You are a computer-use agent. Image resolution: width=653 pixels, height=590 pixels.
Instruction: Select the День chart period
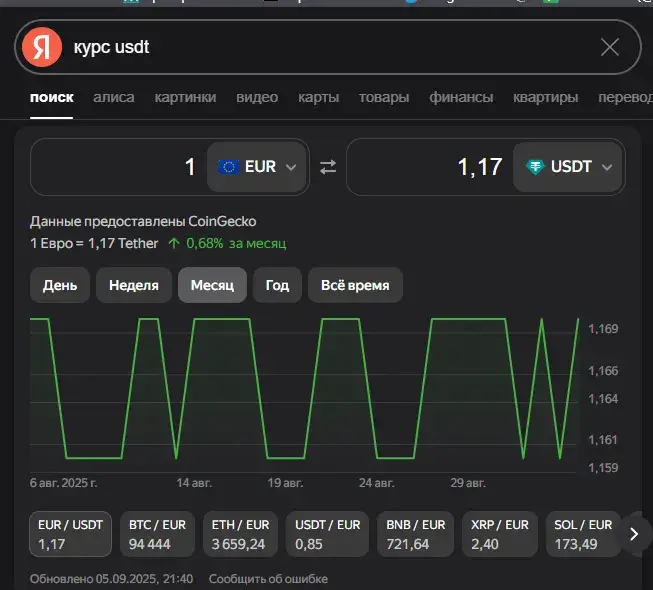click(x=60, y=285)
